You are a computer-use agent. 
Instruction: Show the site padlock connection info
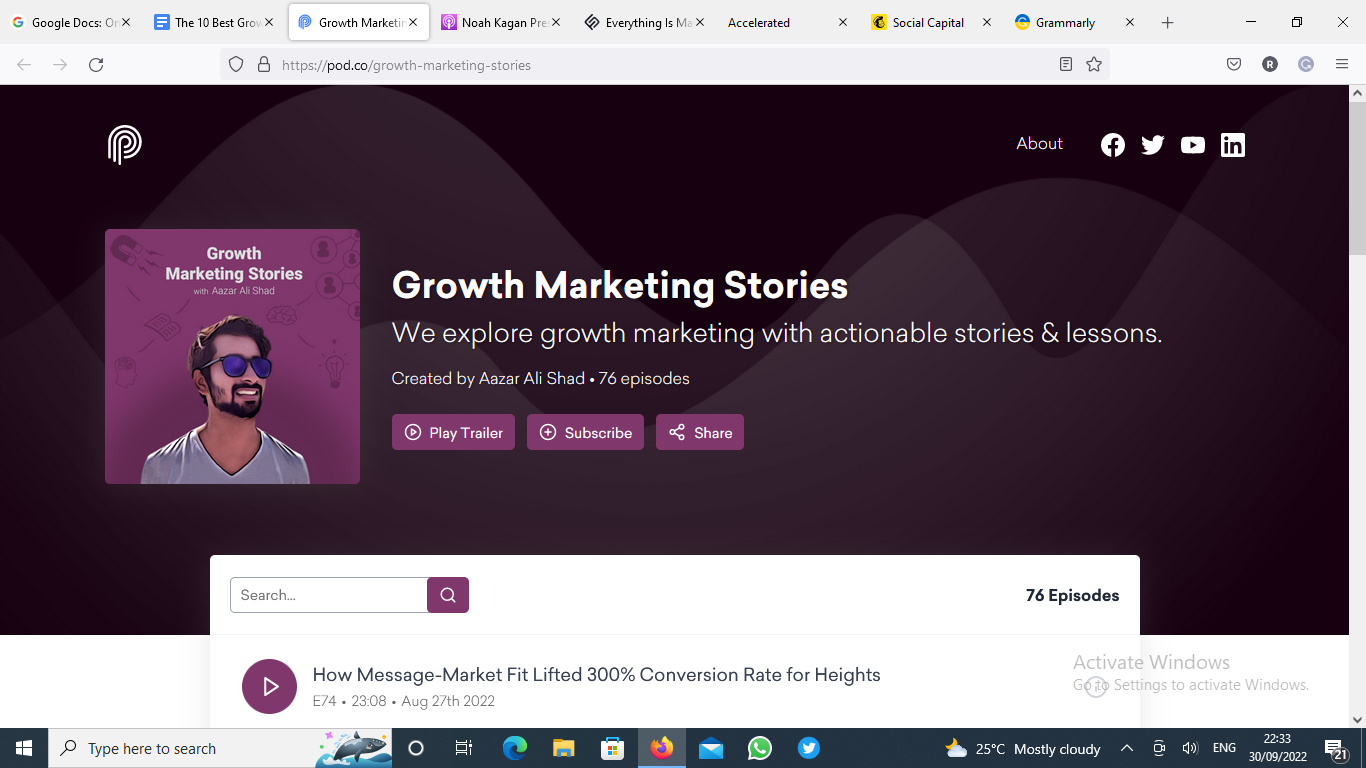[x=264, y=65]
